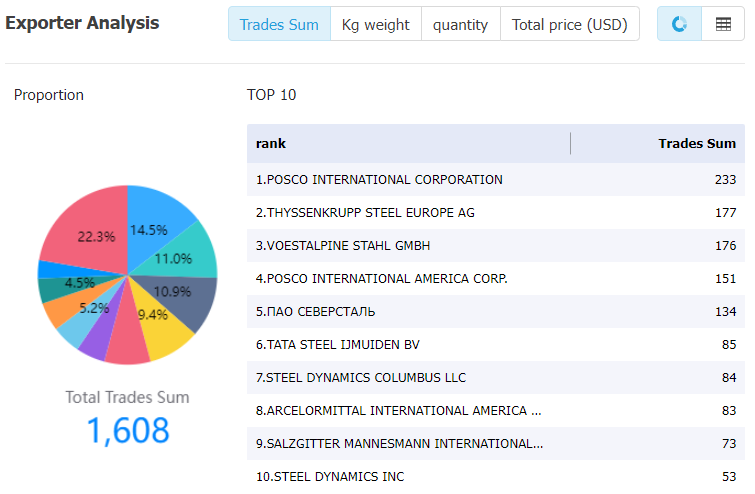
Task: Select row THYSSENKRUPP STEEL EUROPE AG
Action: tap(495, 212)
